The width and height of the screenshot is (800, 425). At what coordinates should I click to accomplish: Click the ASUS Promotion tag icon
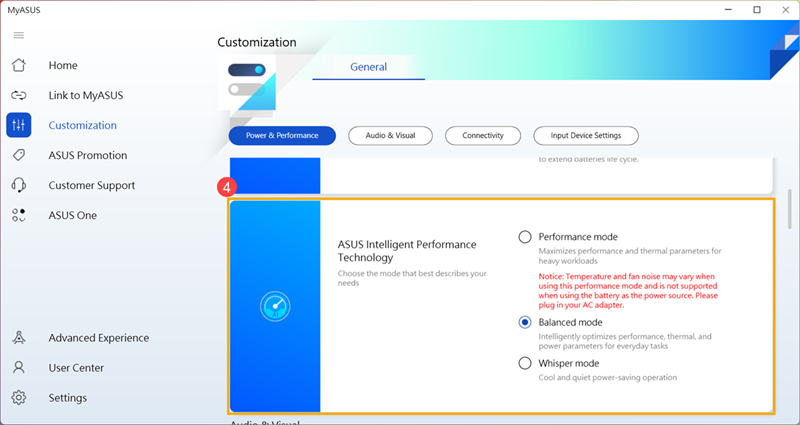point(19,155)
